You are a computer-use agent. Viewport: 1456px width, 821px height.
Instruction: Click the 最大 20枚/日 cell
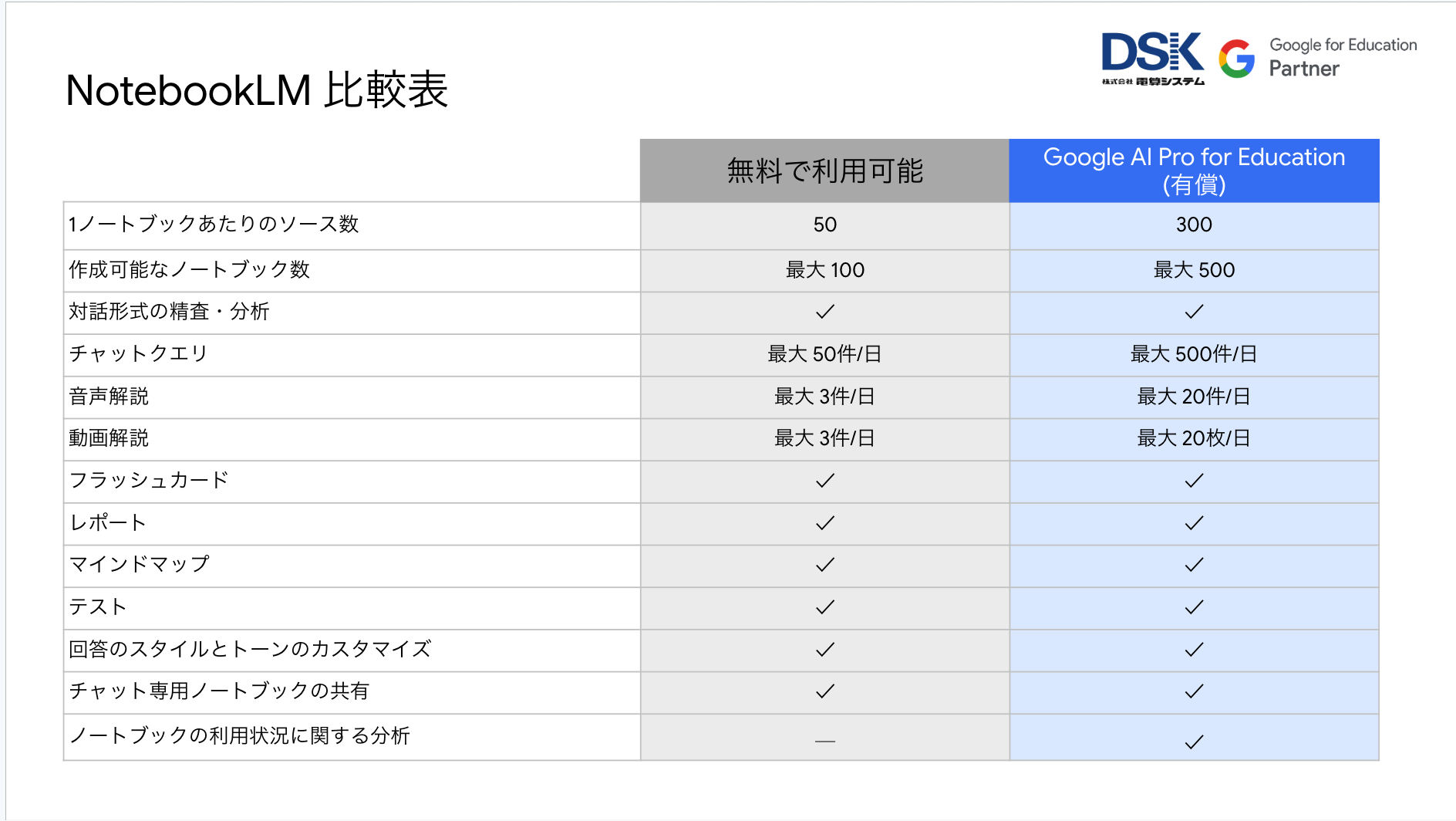(1194, 438)
